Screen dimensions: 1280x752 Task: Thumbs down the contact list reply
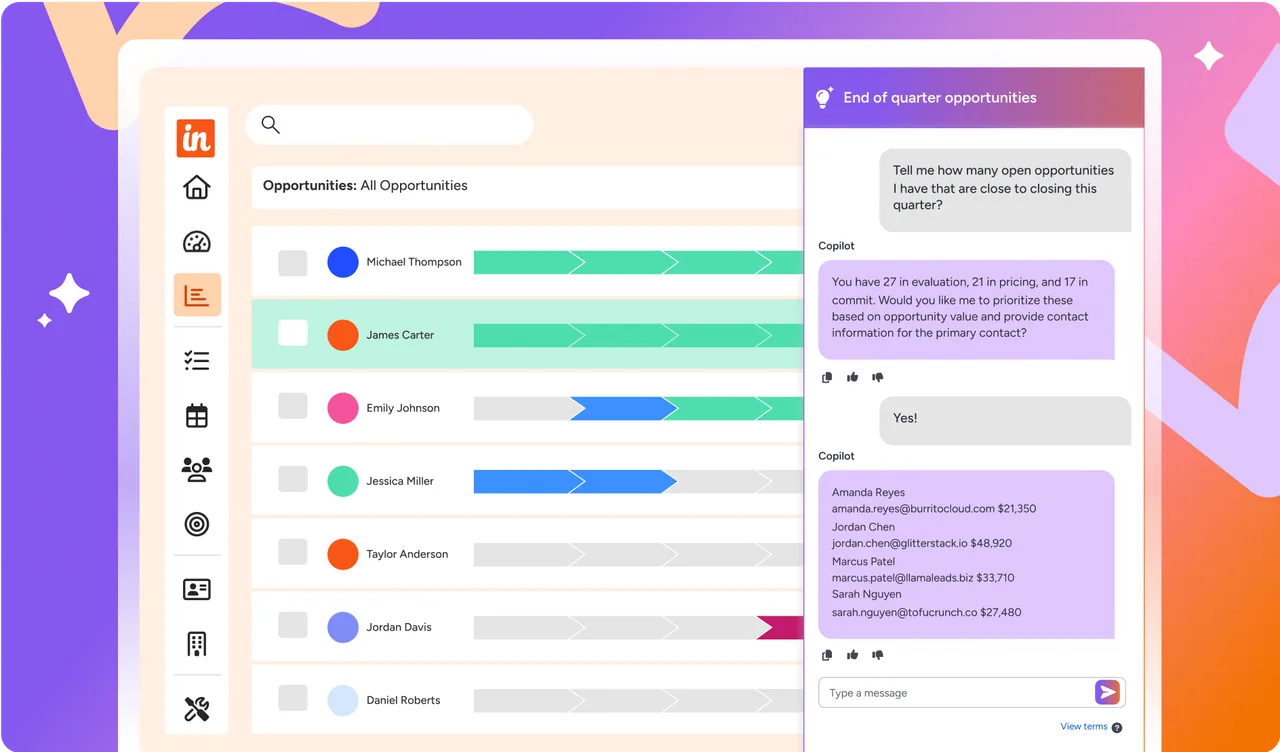[x=878, y=656]
